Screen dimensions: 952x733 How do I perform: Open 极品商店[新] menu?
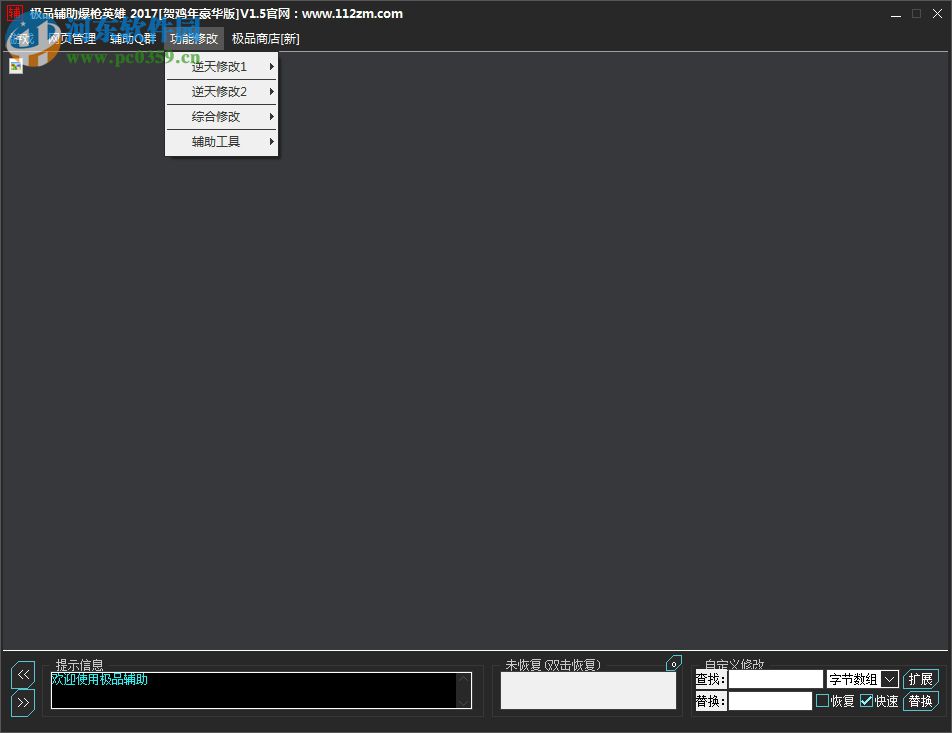click(265, 39)
